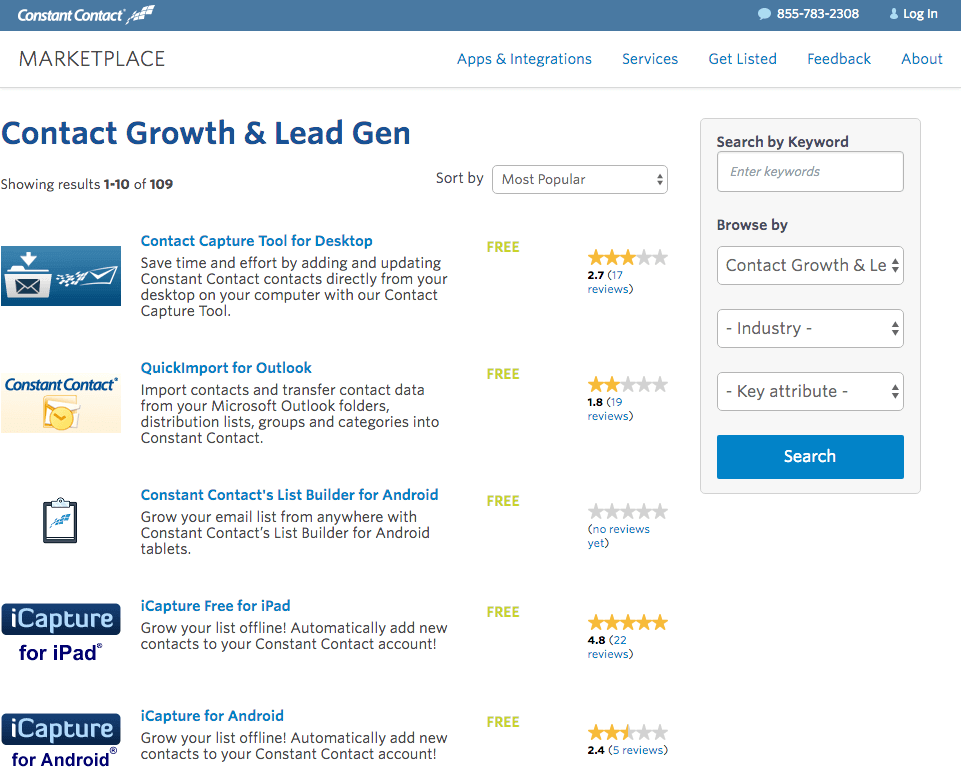The image size is (961, 776).
Task: Click the List Builder for Android clipboard icon
Action: point(60,520)
